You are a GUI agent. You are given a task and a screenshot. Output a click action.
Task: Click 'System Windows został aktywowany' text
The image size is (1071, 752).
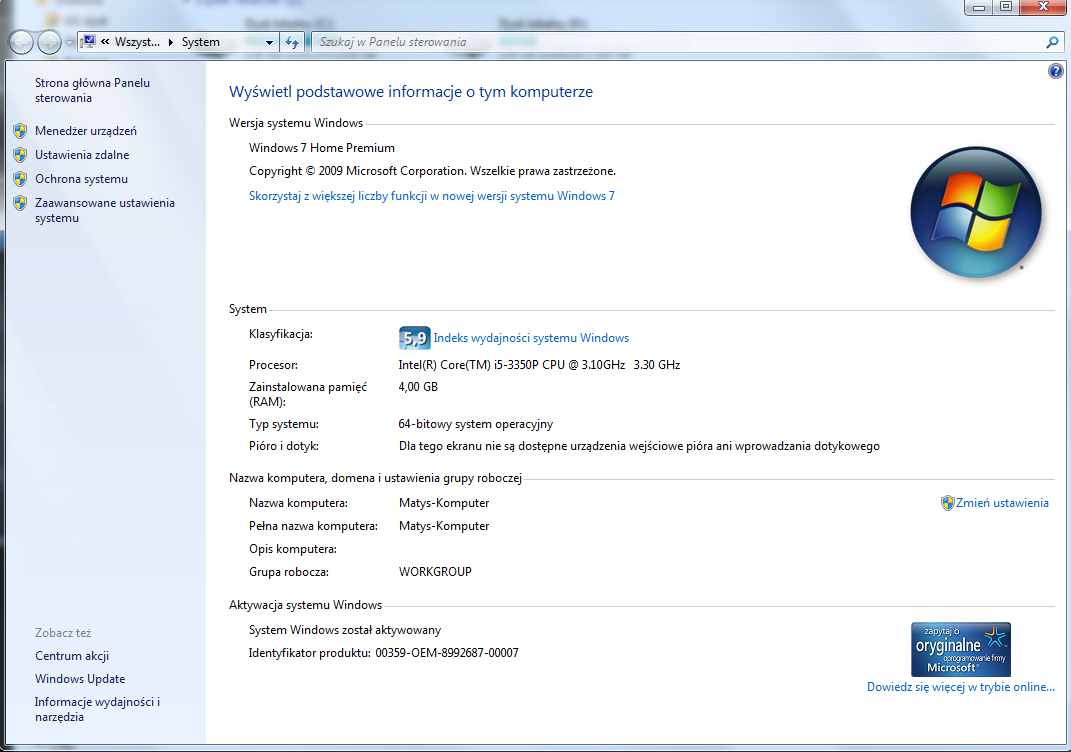(x=345, y=630)
